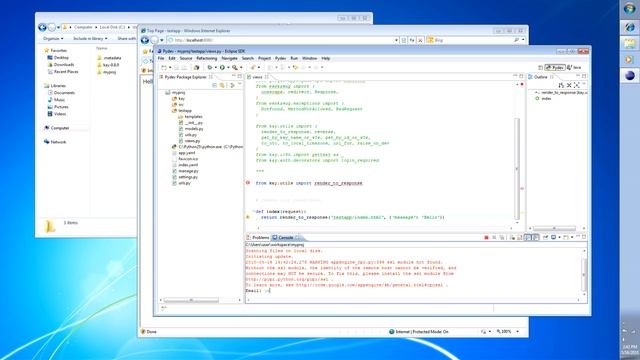The width and height of the screenshot is (640, 360).
Task: Open the Source menu in Eclipse
Action: point(186,59)
